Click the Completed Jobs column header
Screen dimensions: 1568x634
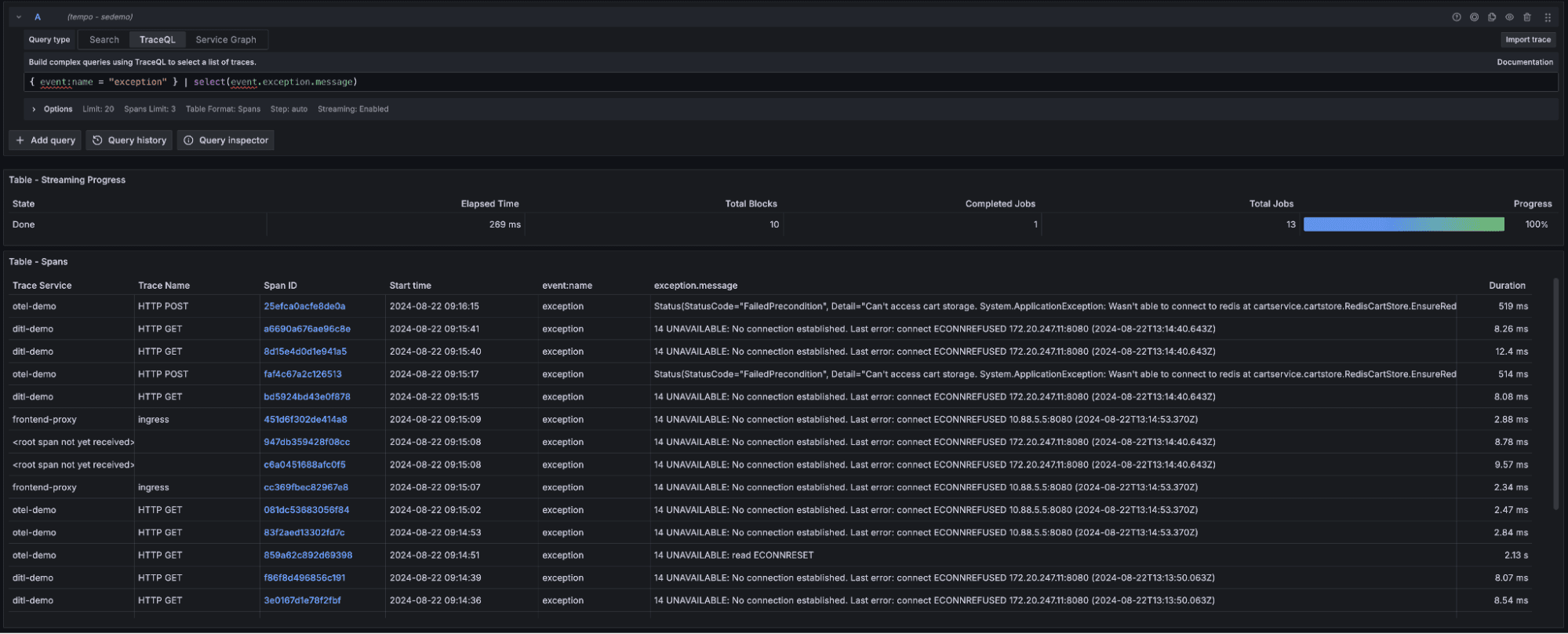click(1000, 204)
